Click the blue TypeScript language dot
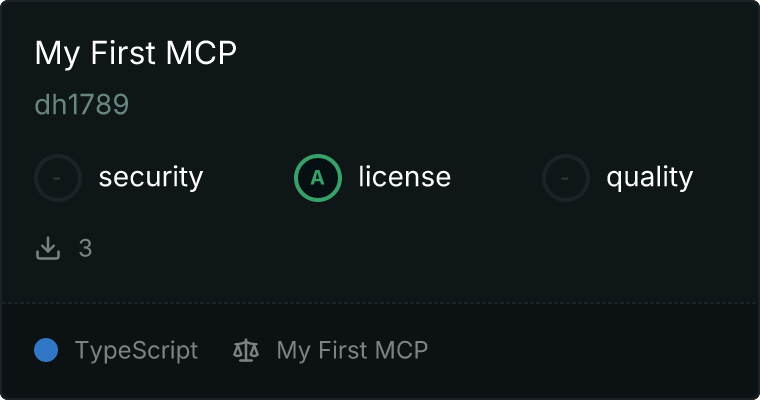The width and height of the screenshot is (760, 400). pos(46,350)
